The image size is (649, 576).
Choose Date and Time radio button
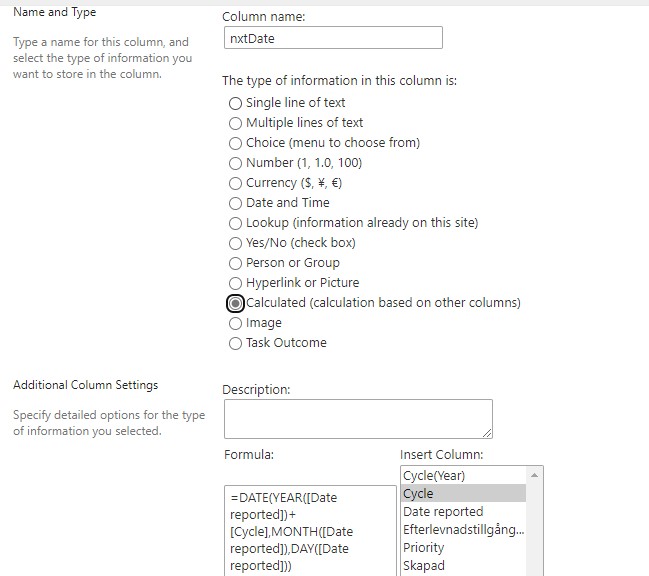[235, 203]
